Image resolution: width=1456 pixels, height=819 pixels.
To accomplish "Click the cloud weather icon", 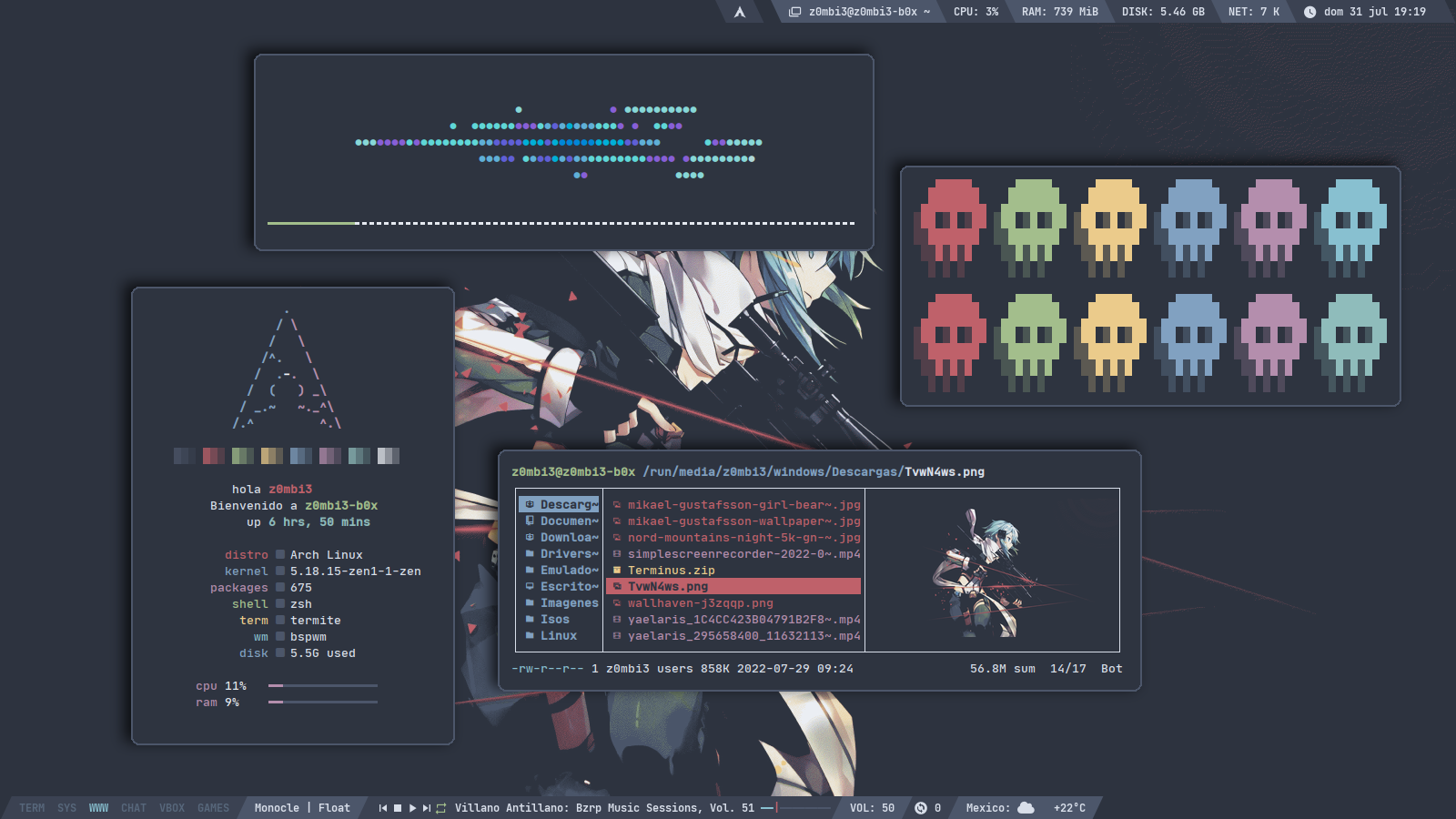I will (x=1026, y=808).
